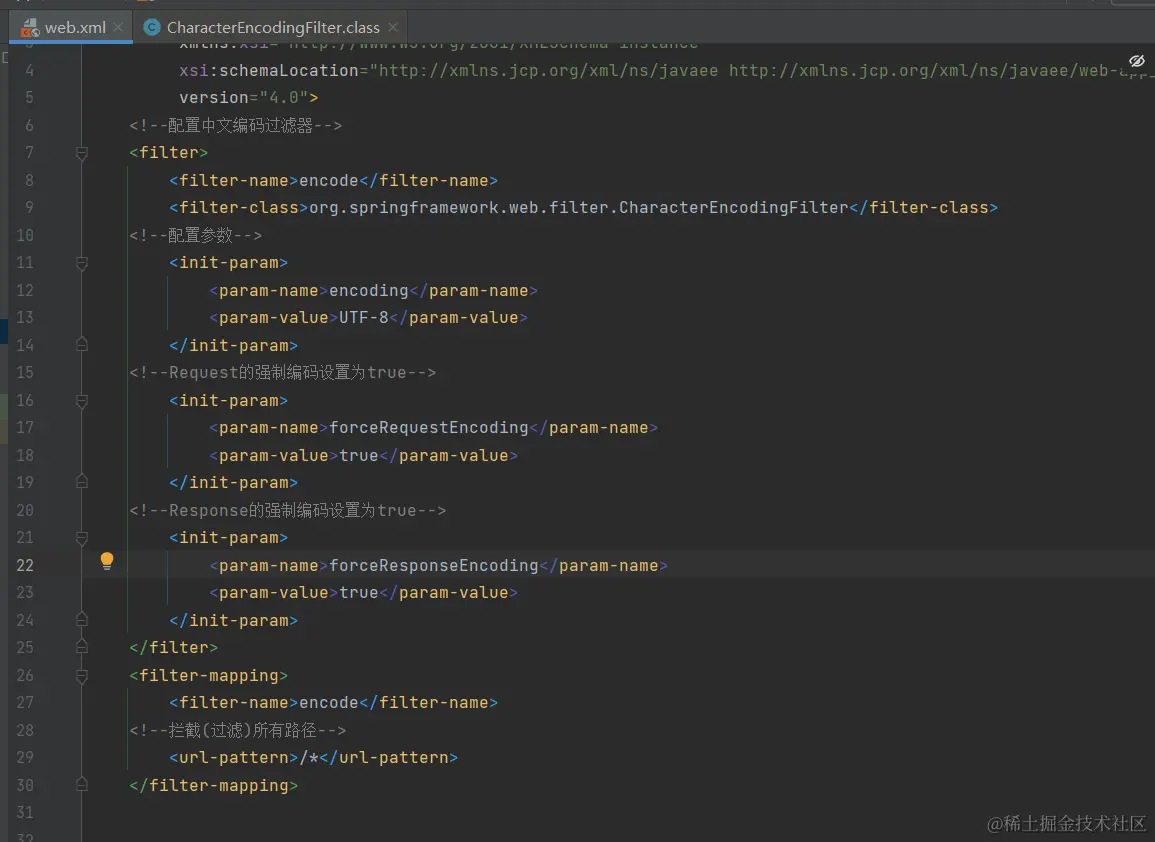Close the CharacterEncodingFilter.class tab

coord(393,27)
